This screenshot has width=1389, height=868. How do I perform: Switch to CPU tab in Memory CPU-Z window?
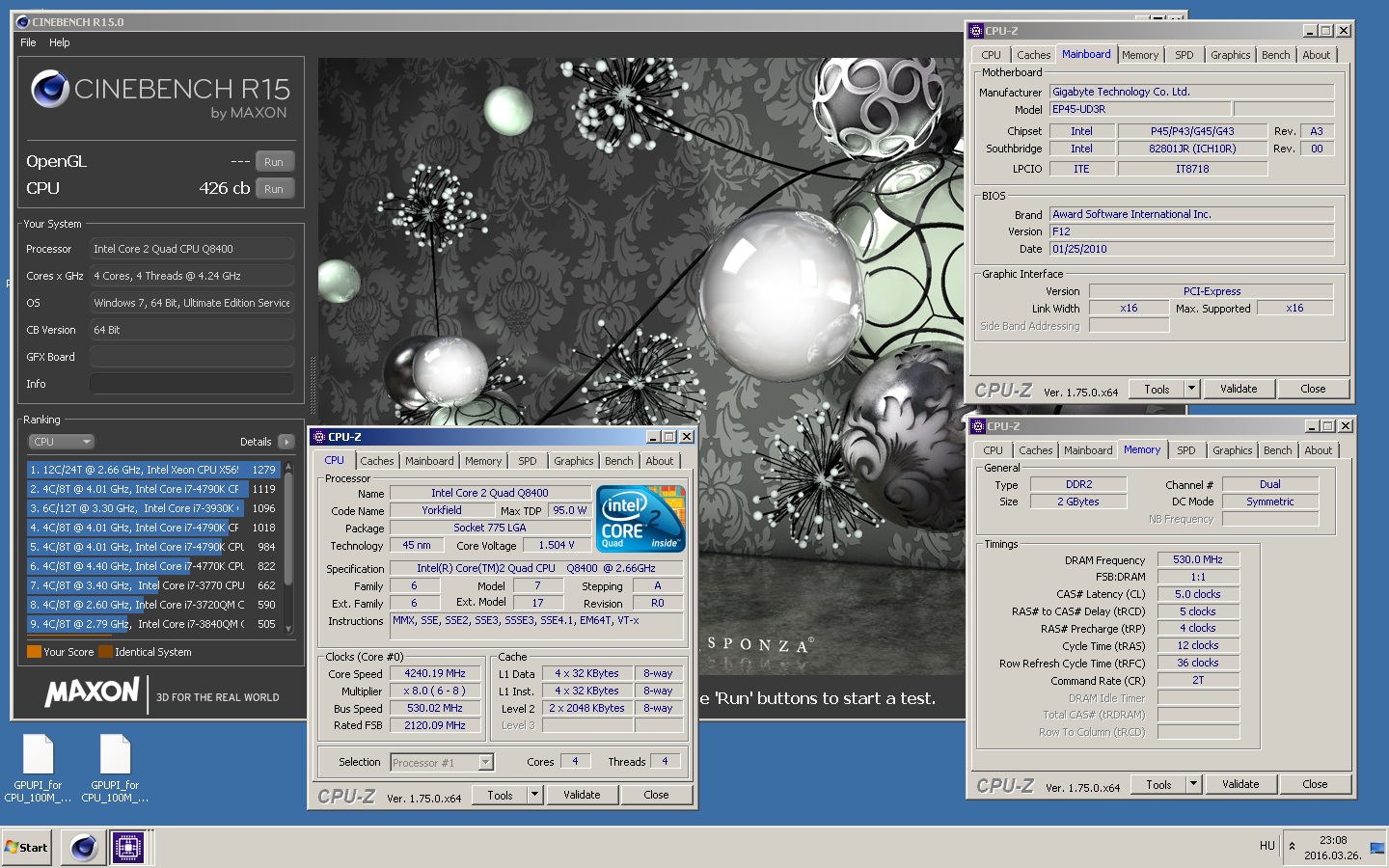pyautogui.click(x=994, y=450)
